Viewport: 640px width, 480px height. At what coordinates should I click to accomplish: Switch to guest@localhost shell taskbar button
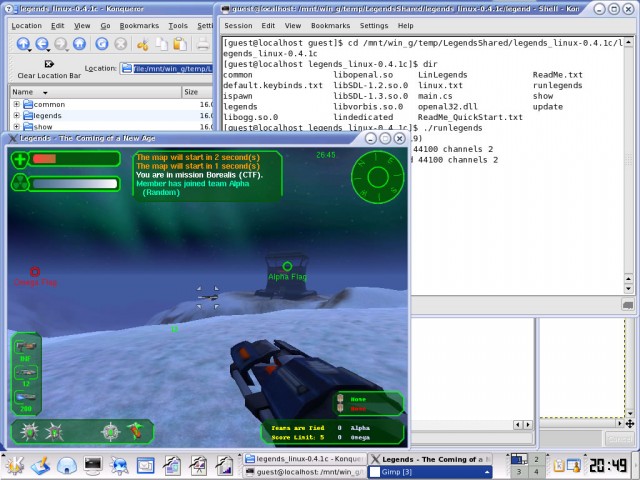pyautogui.click(x=304, y=472)
